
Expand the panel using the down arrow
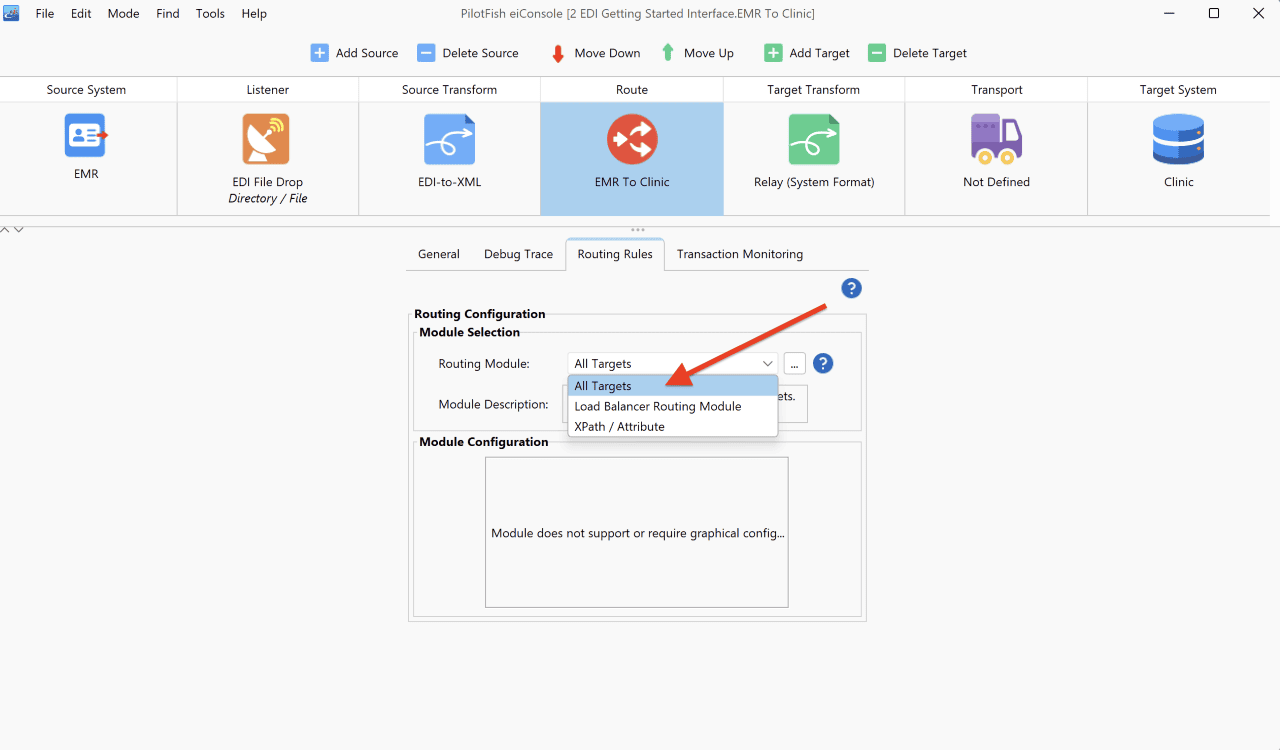click(x=18, y=230)
